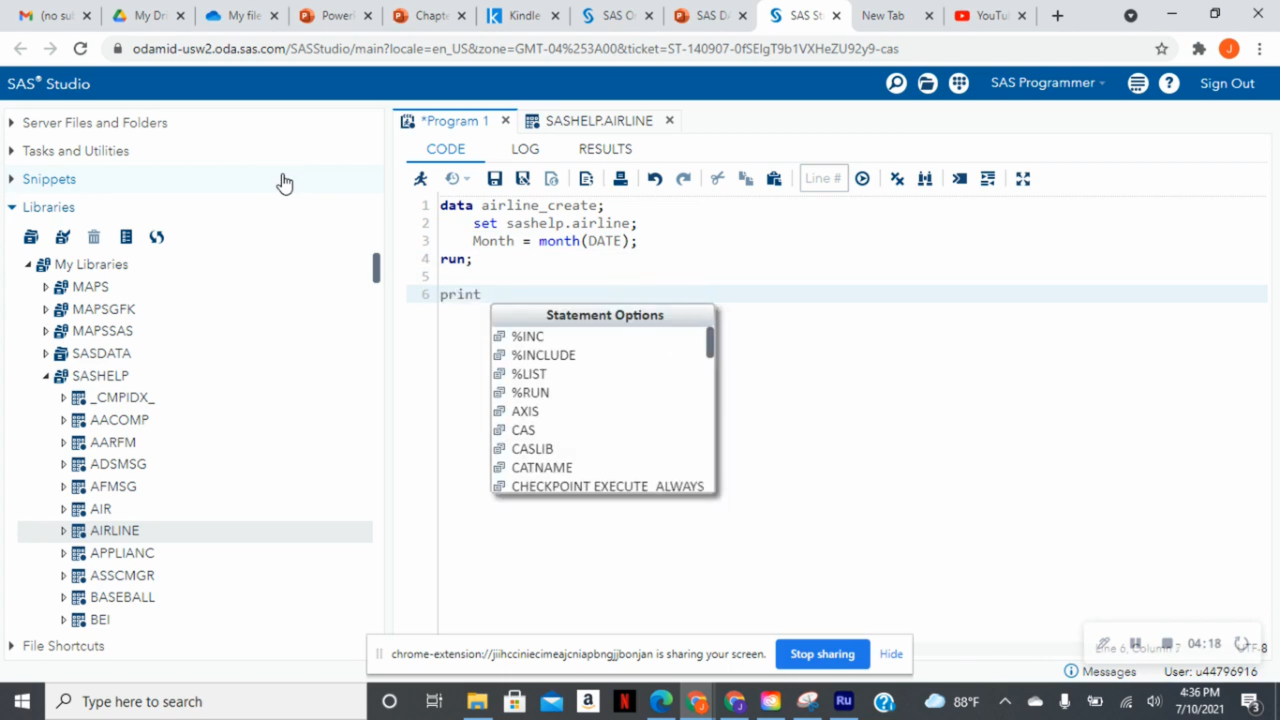The height and width of the screenshot is (720, 1280).
Task: Hide the screen sharing notification
Action: pos(891,654)
